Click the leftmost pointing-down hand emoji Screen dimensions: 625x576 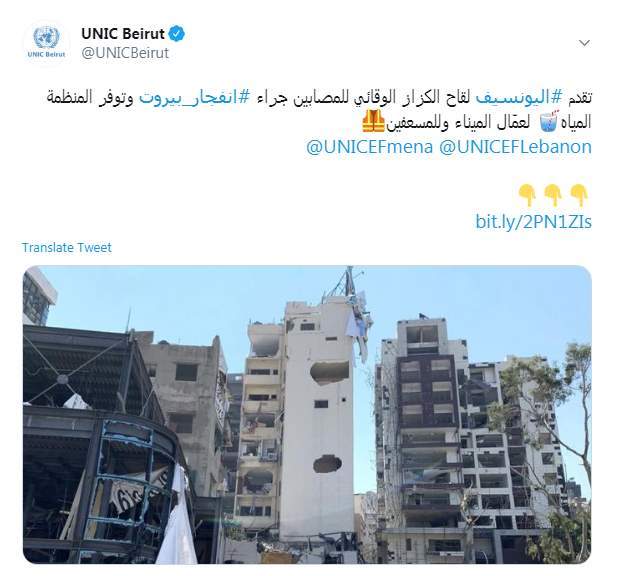pos(527,195)
